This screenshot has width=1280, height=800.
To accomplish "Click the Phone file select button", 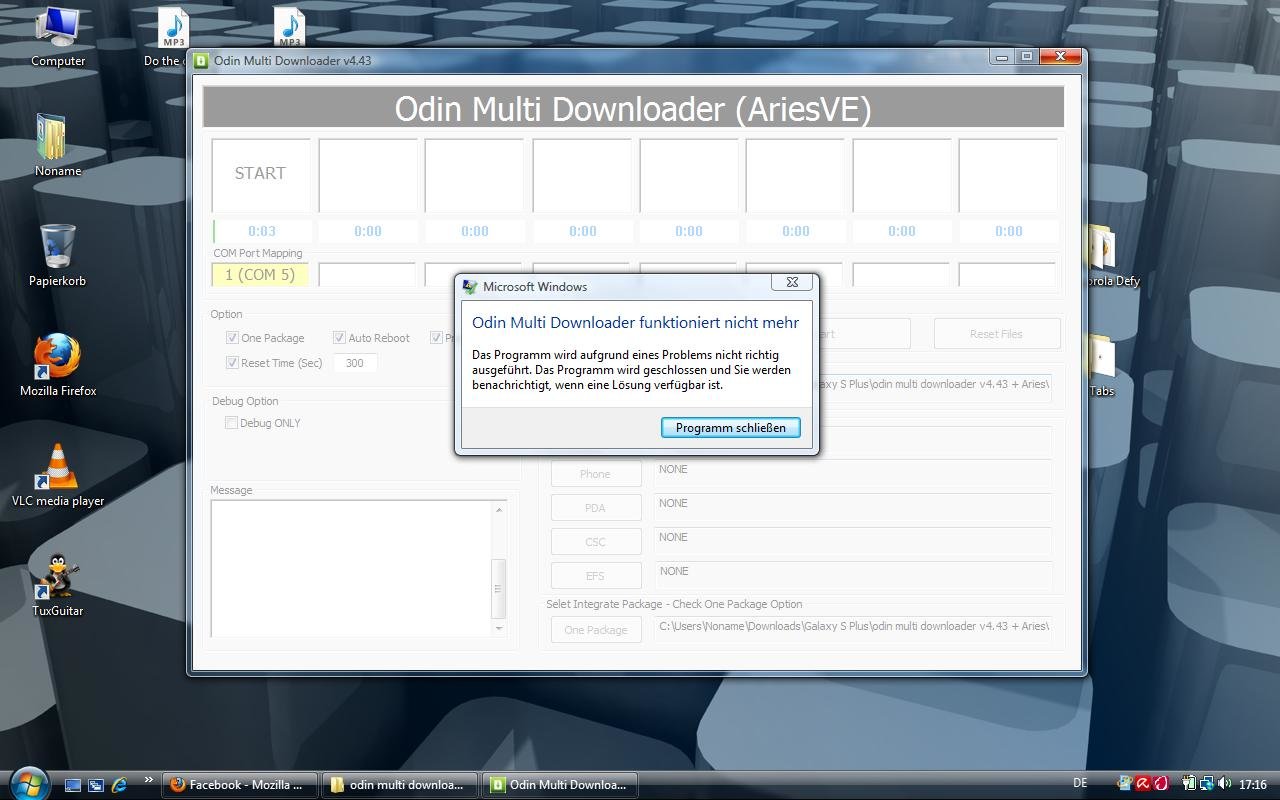I will [x=595, y=474].
